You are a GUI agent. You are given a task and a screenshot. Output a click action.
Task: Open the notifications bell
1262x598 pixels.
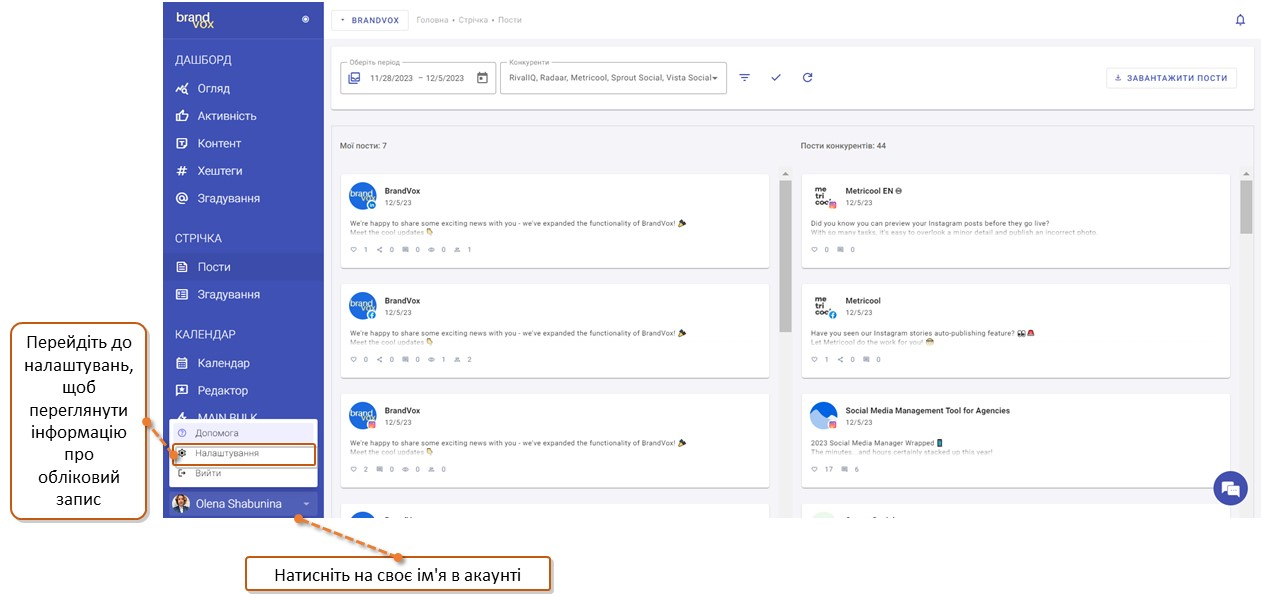[x=1240, y=20]
